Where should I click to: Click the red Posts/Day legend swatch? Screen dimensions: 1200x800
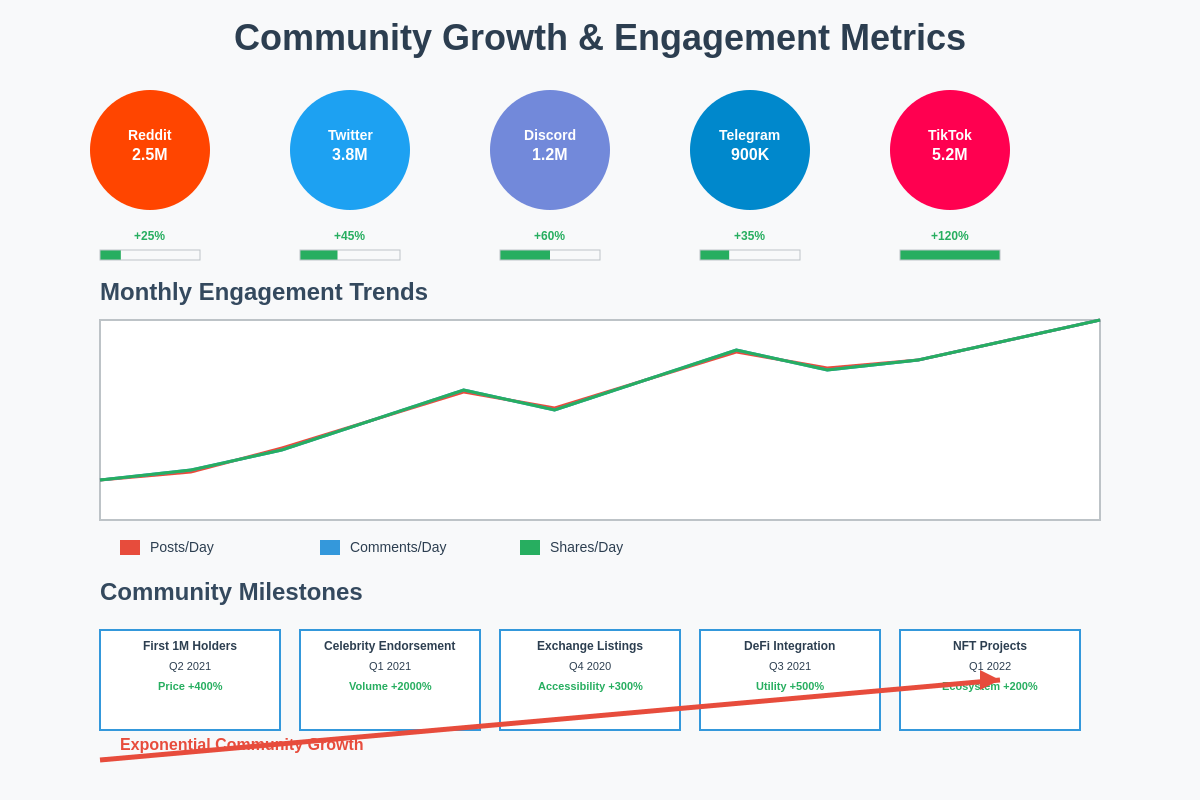130,547
